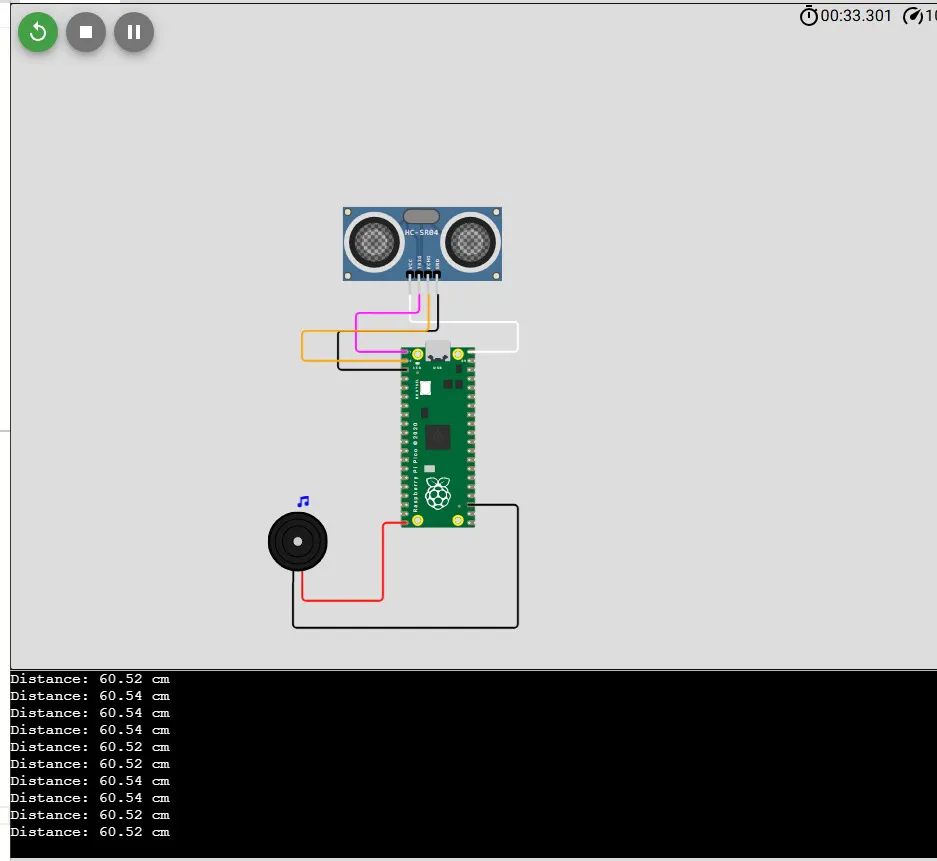The width and height of the screenshot is (937, 861).
Task: Click the raspberry logo on the Pico
Action: 437,494
